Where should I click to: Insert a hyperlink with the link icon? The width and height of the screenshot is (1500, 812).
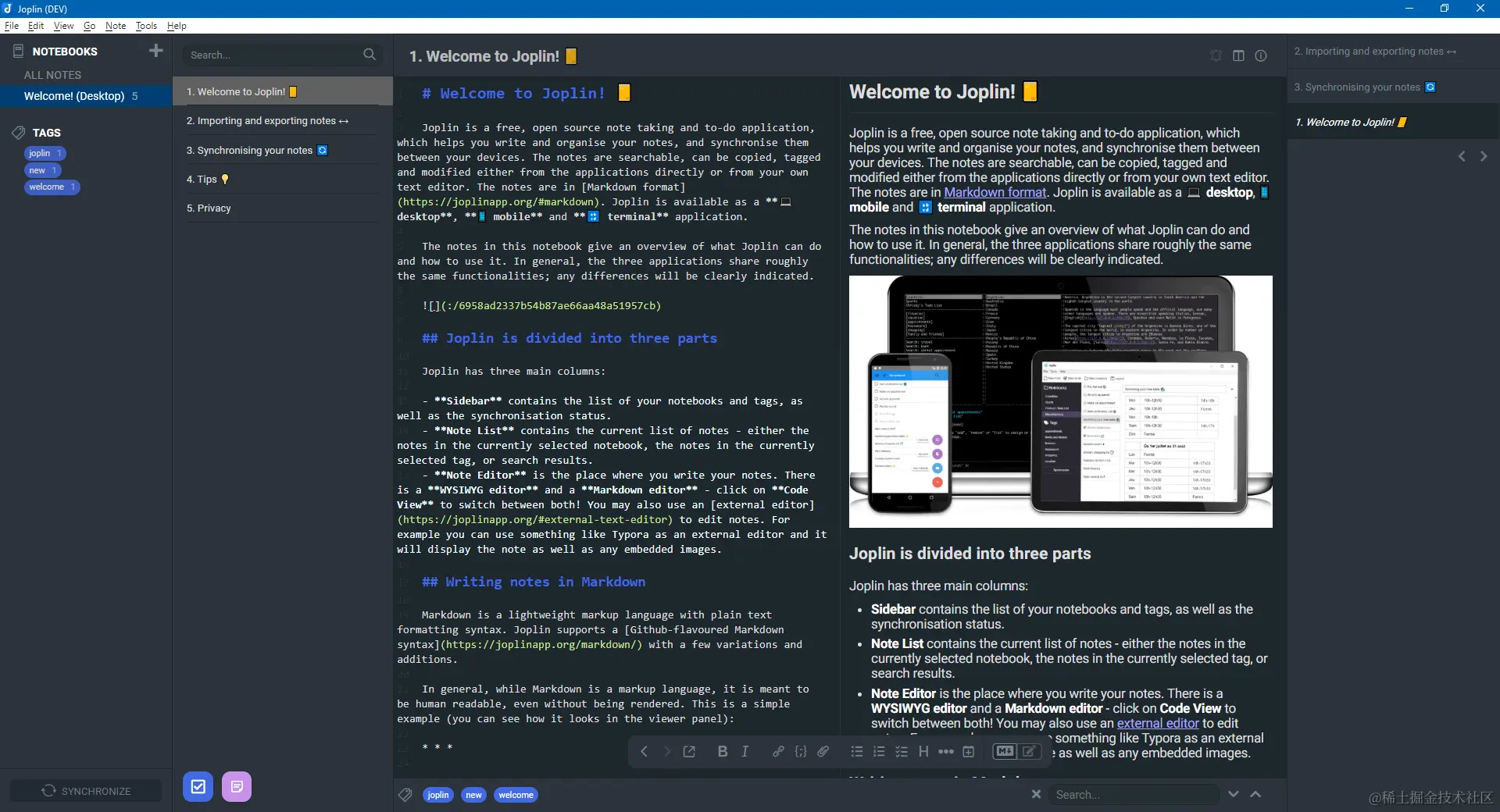click(778, 751)
